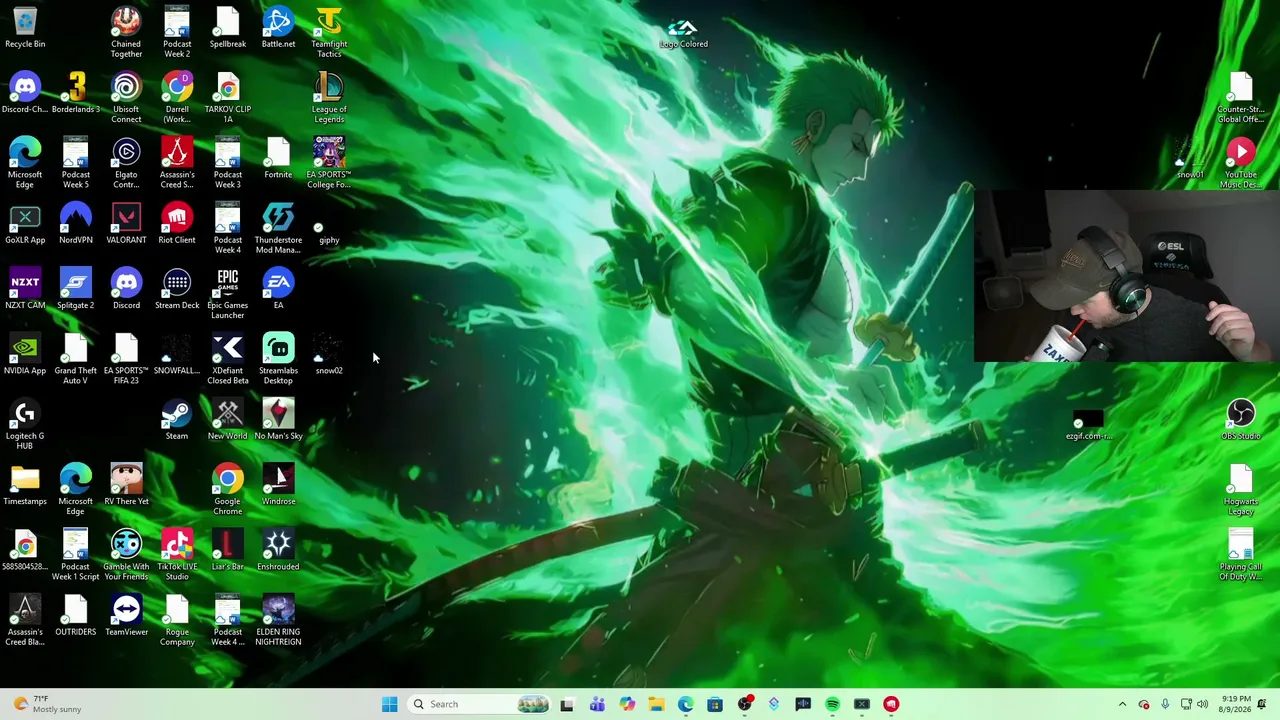Open TikTok LIVE Studio shortcut
The width and height of the screenshot is (1280, 720).
point(177,555)
